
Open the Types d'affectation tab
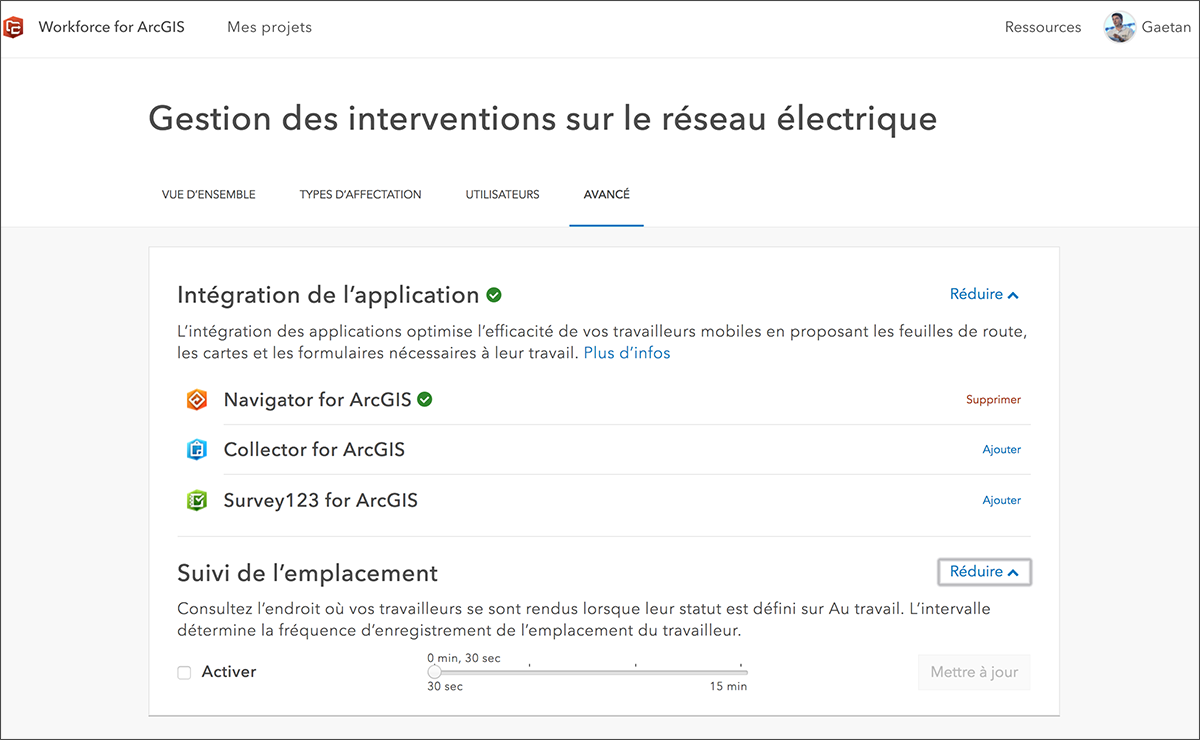[x=360, y=195]
